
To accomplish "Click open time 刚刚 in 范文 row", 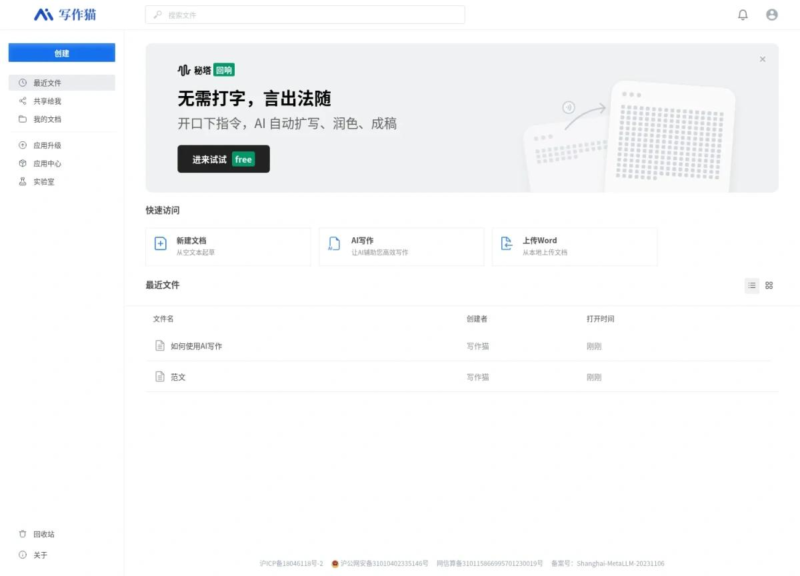I will coord(594,378).
